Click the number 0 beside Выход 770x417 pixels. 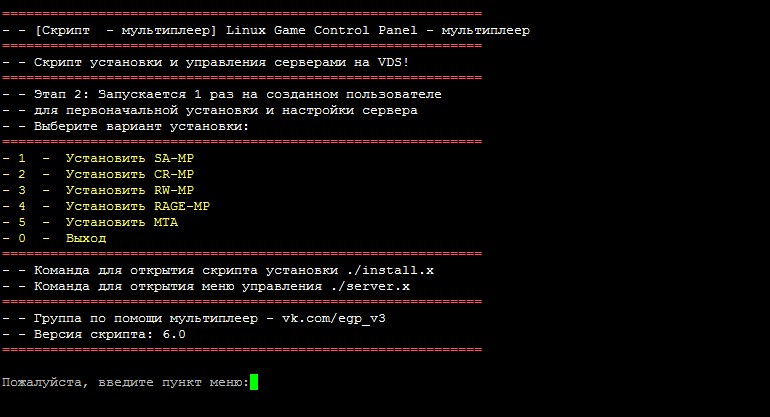pos(22,238)
